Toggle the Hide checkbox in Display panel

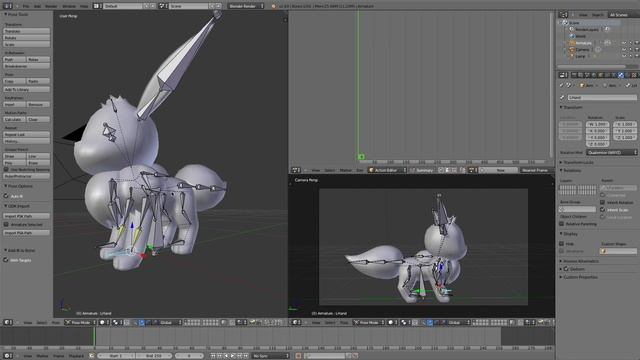[x=562, y=243]
